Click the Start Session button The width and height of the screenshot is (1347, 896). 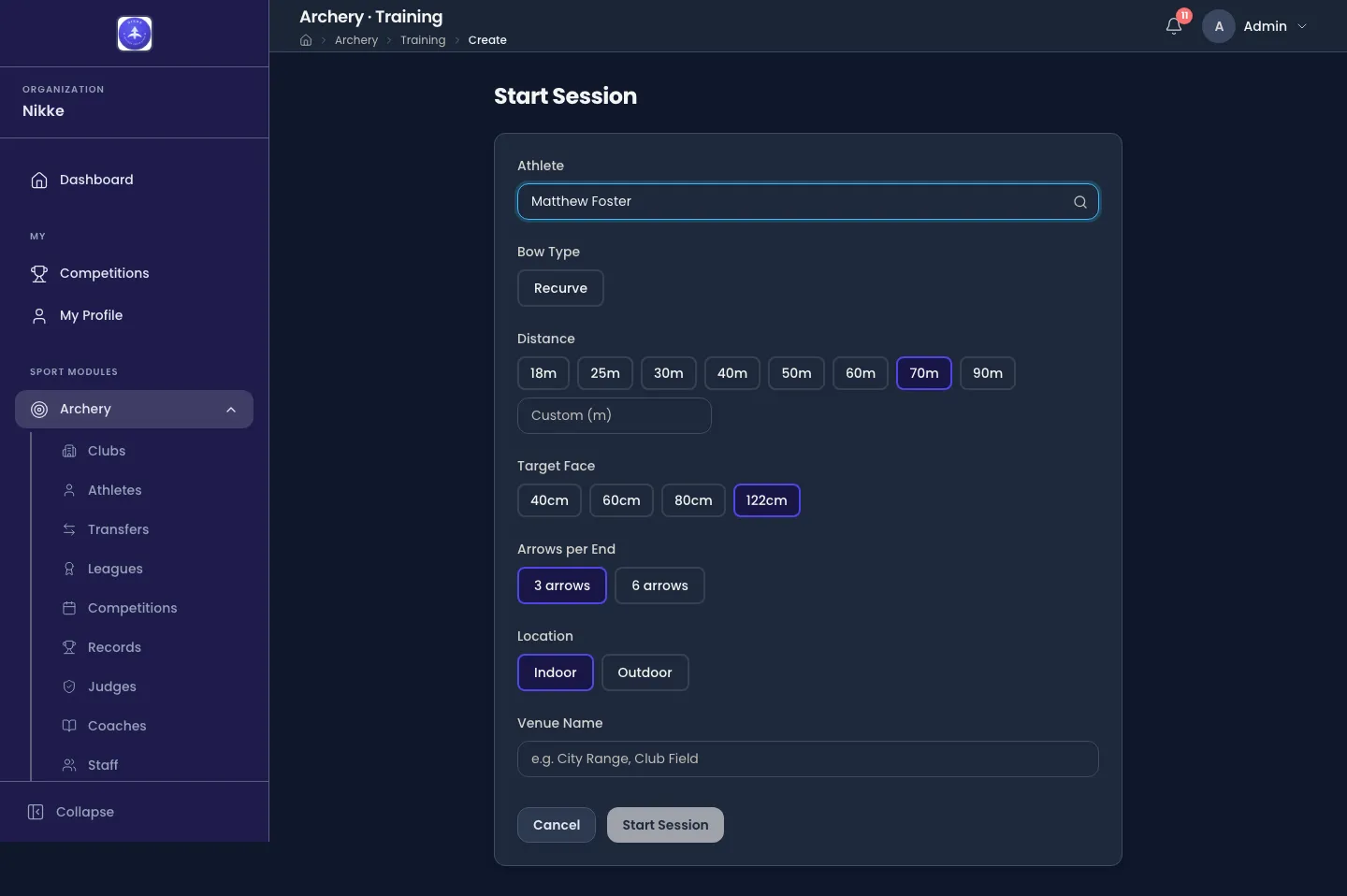(665, 825)
